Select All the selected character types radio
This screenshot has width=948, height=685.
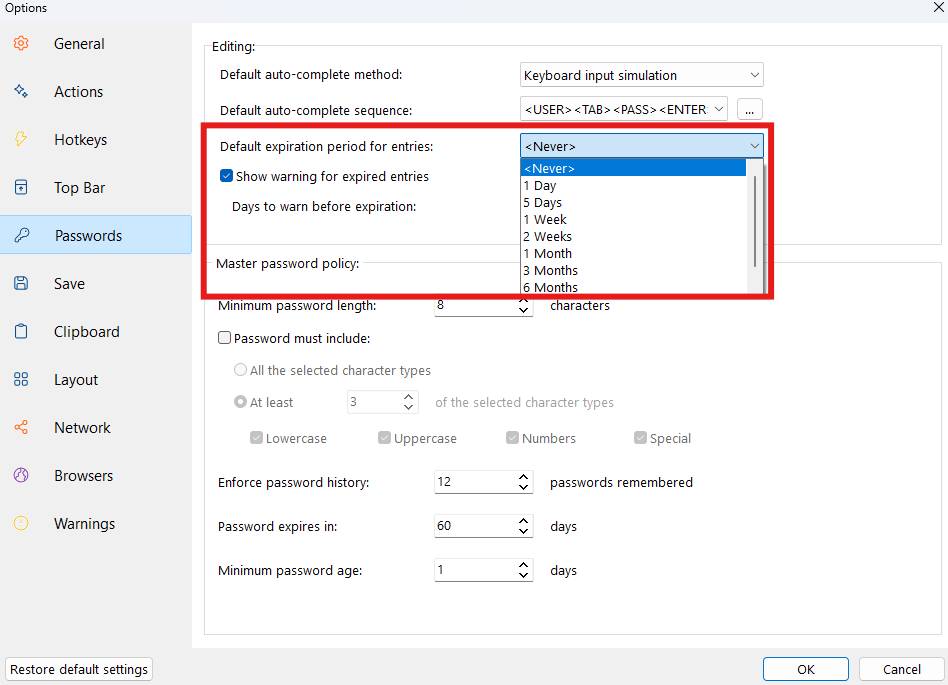(x=240, y=370)
